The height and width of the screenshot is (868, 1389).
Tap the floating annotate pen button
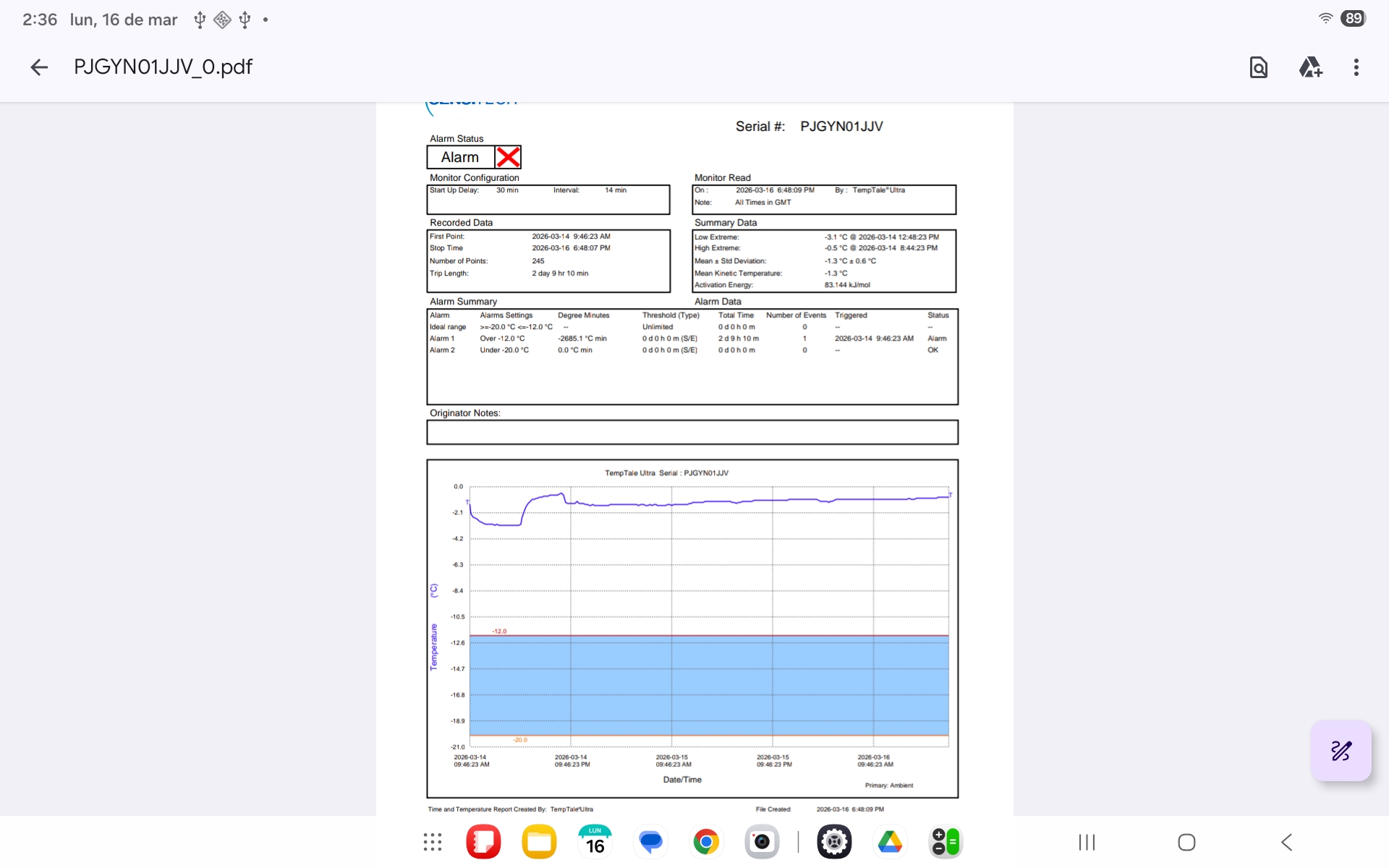(1341, 751)
